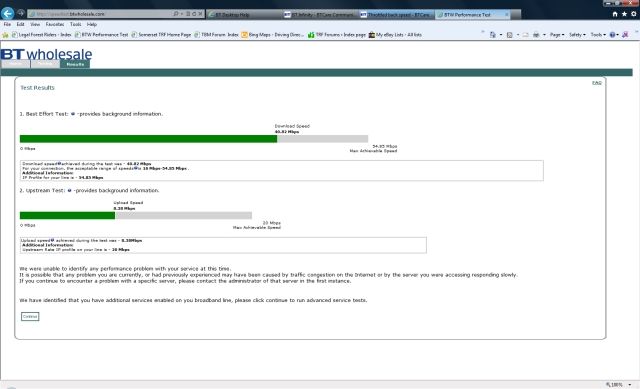The image size is (640, 389).
Task: Open address bar search dropdown arrow
Action: pyautogui.click(x=182, y=14)
